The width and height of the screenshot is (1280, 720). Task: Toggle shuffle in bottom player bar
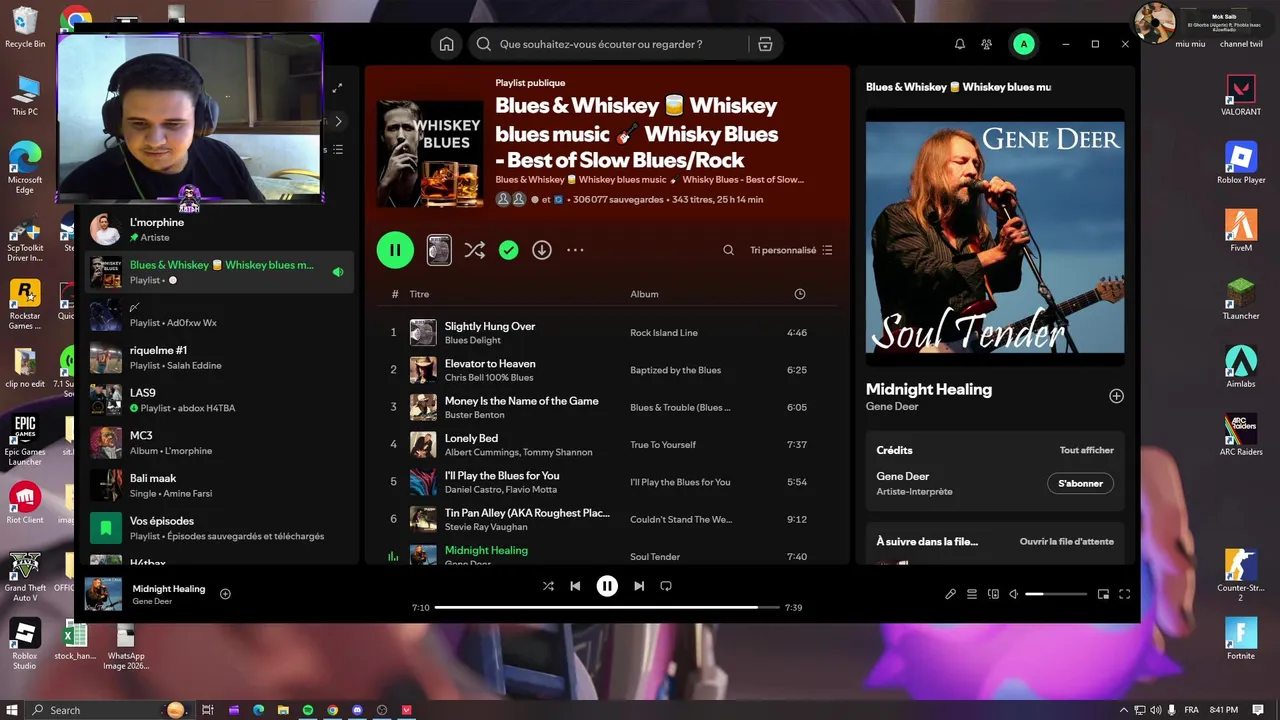(548, 586)
